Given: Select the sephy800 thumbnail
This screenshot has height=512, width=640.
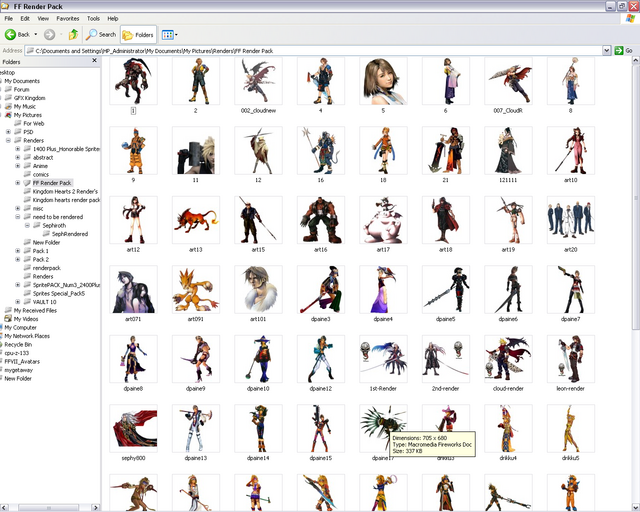Looking at the screenshot, I should click(133, 429).
